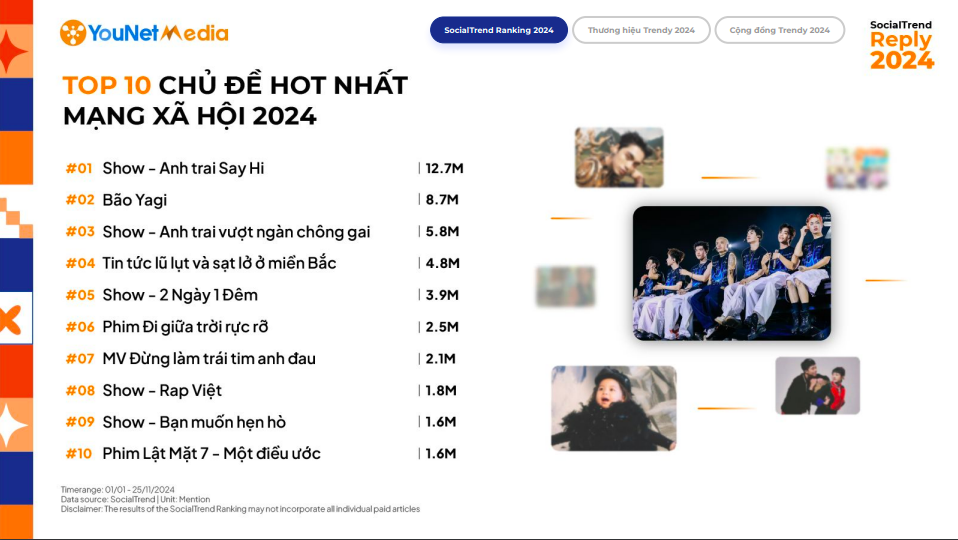The height and width of the screenshot is (540, 958).
Task: Open the Cộng đồng Trendy 2024 tab
Action: pos(780,30)
